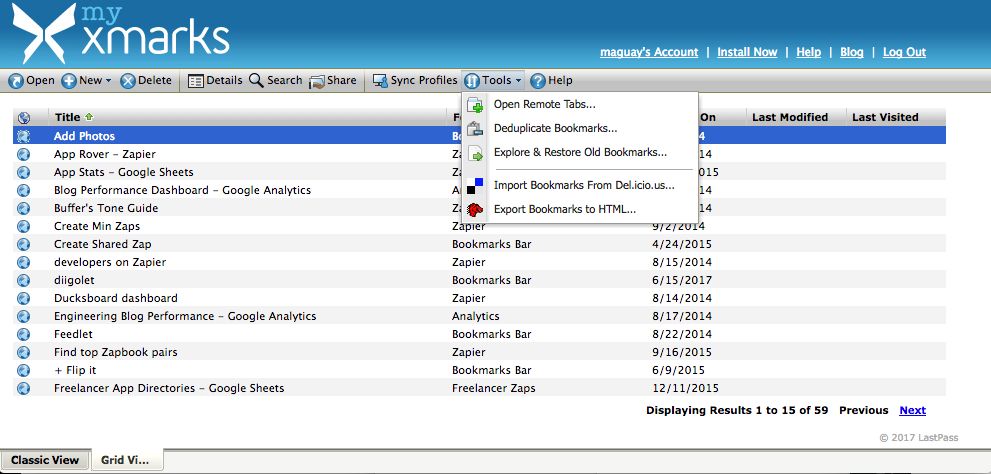The width and height of the screenshot is (991, 474).
Task: Open Details from the toolbar icon
Action: (x=196, y=81)
